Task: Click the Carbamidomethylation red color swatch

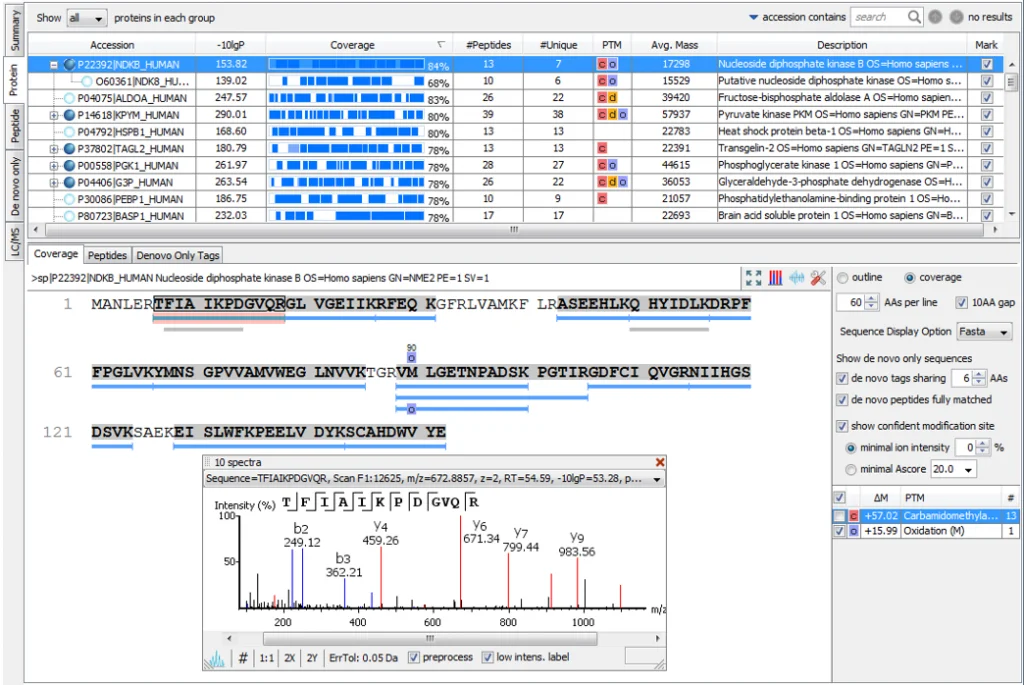Action: click(854, 516)
